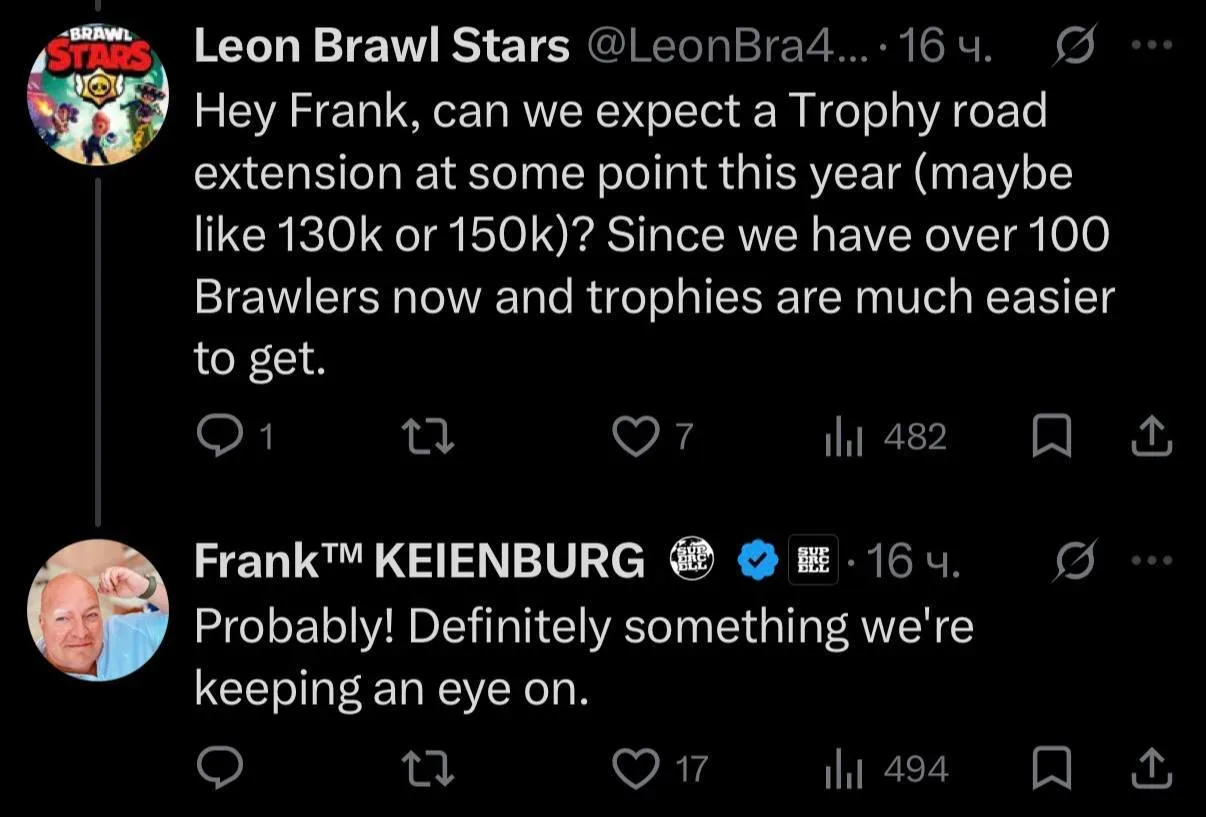The height and width of the screenshot is (817, 1206).
Task: Retweet Leon Brawl Stars' Trophy road question
Action: click(x=427, y=437)
